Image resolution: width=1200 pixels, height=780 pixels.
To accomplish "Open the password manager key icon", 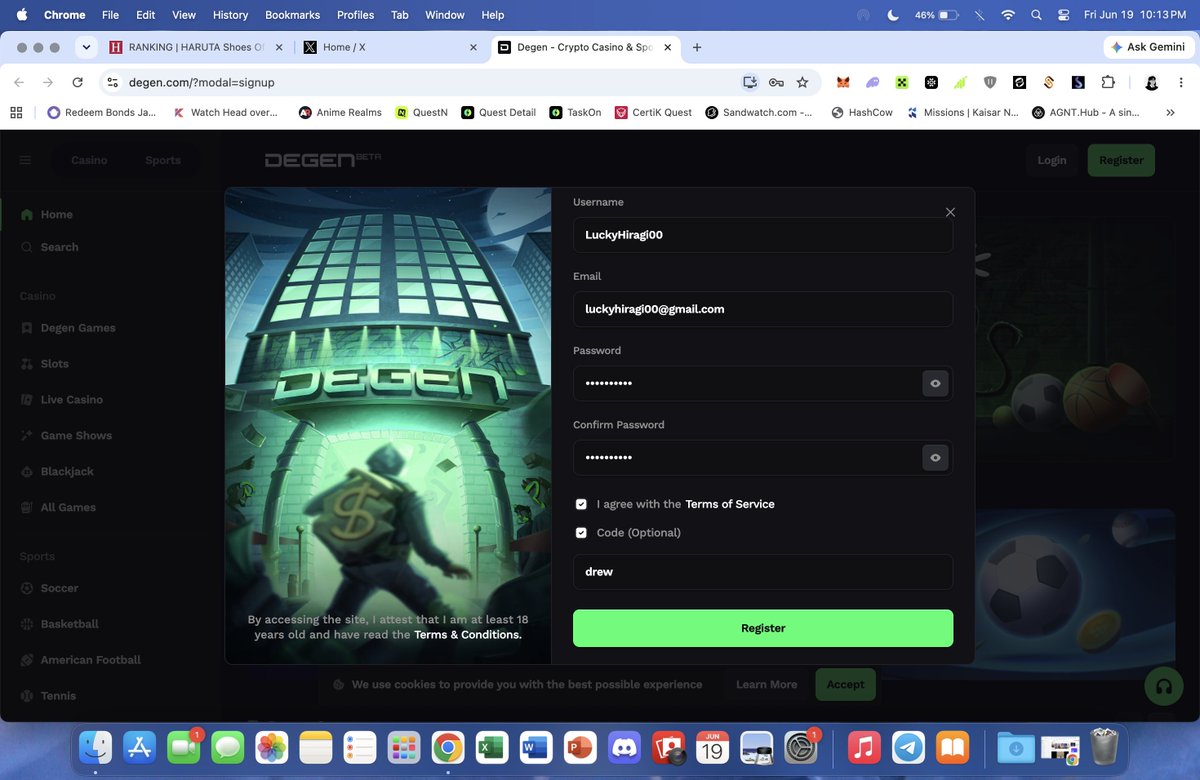I will [x=776, y=82].
